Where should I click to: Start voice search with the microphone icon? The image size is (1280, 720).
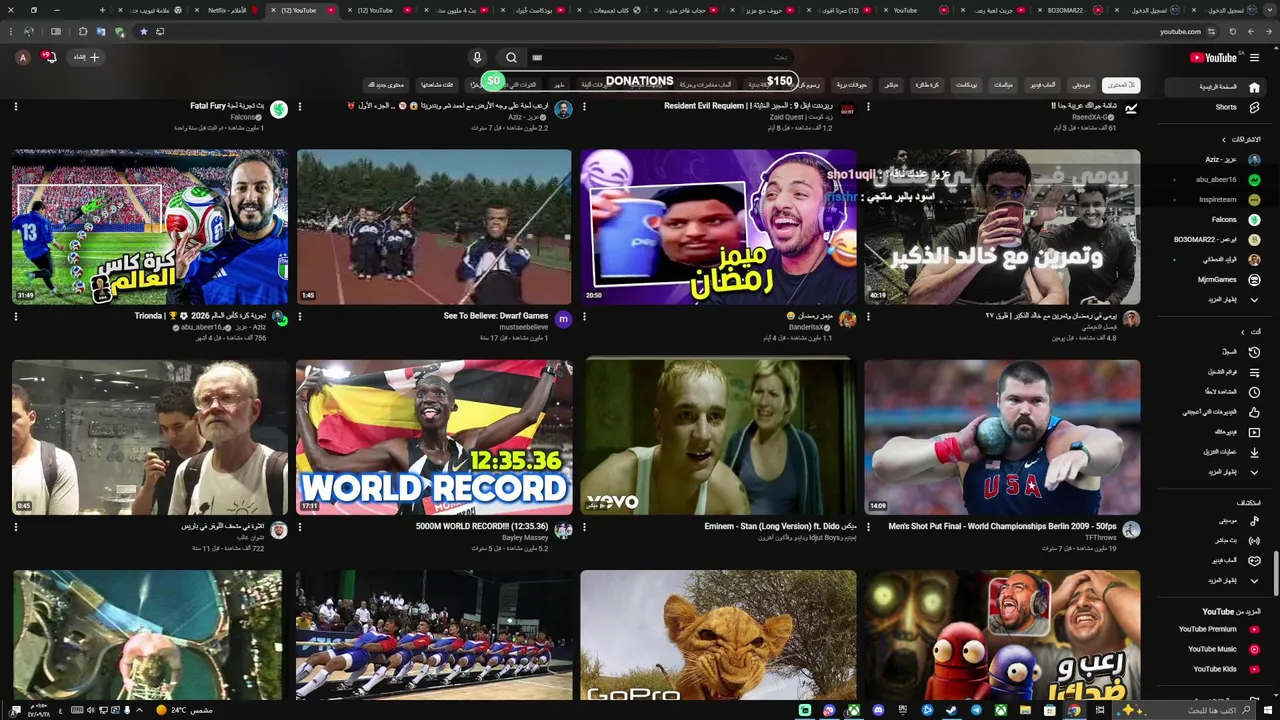(477, 58)
